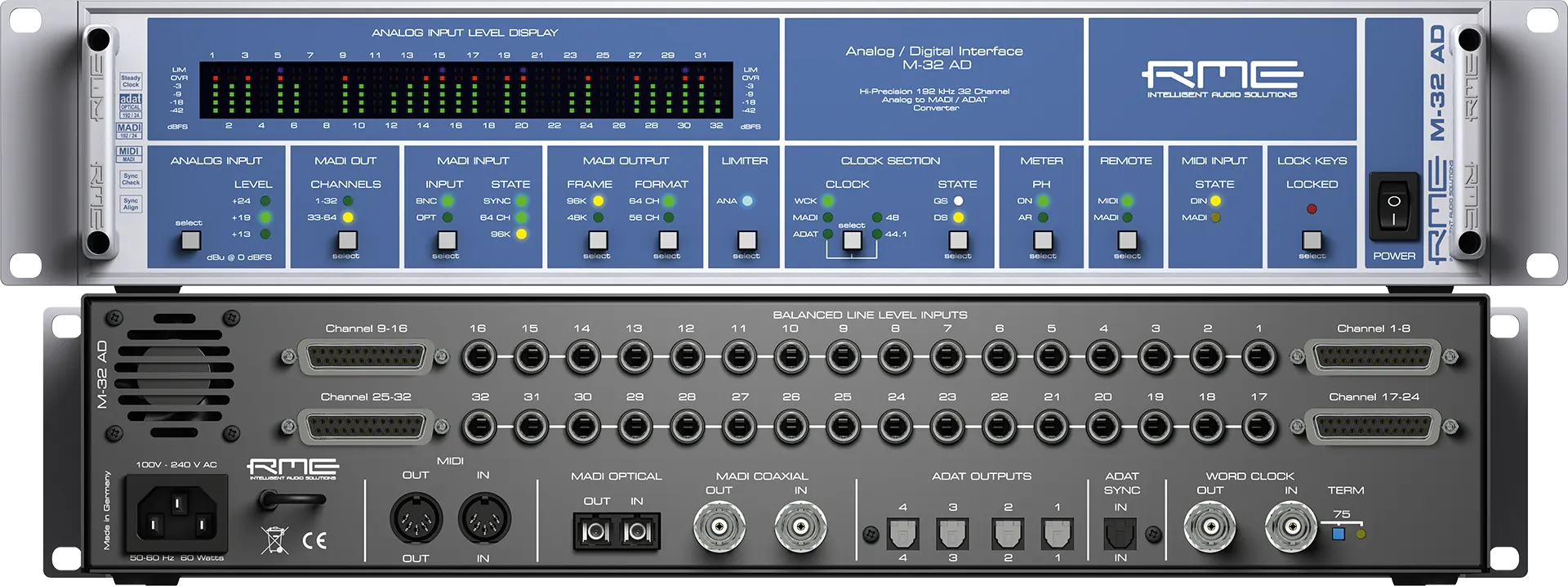Click the Sync Check badge

(x=131, y=179)
